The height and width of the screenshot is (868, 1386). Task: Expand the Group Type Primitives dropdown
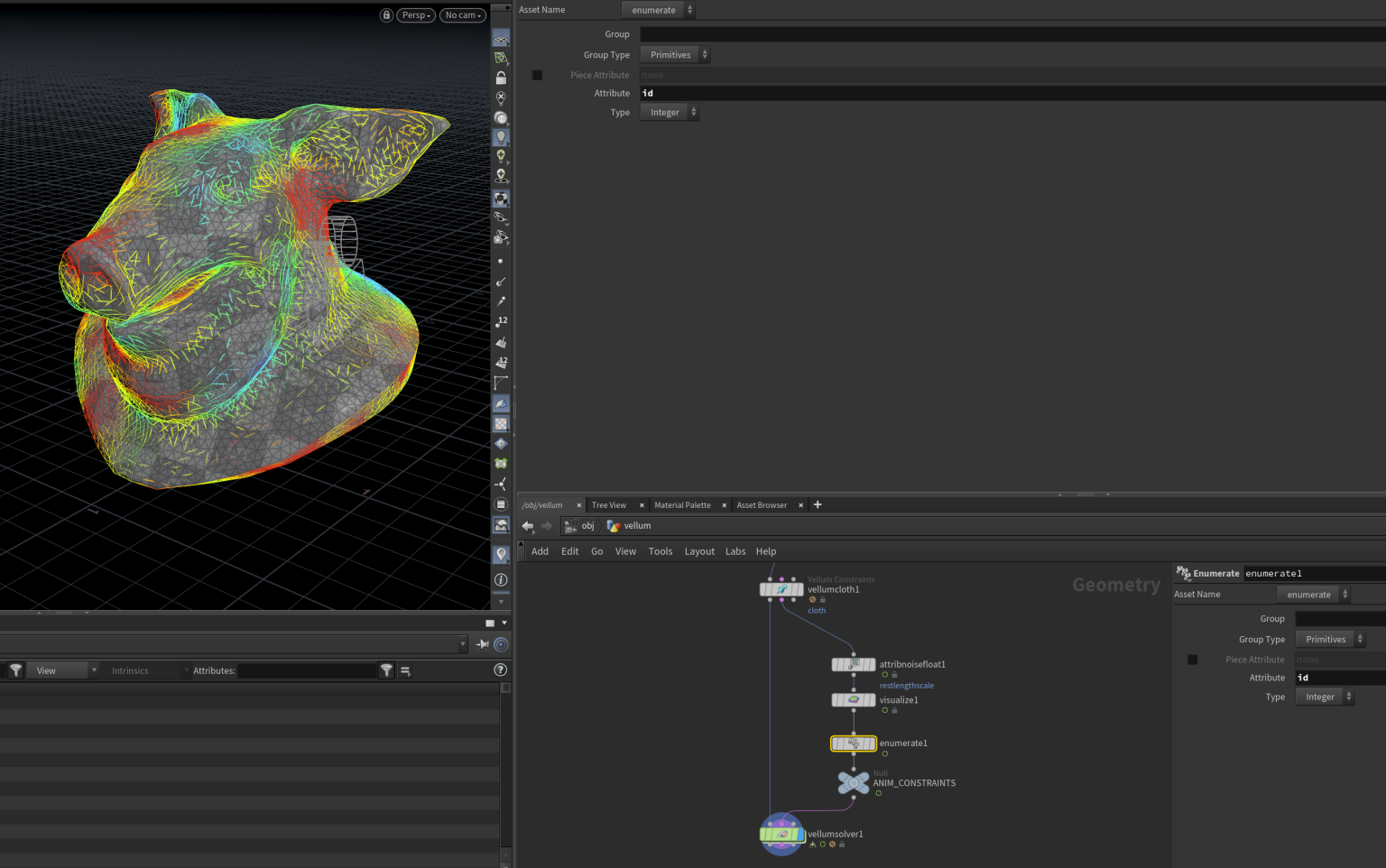675,55
